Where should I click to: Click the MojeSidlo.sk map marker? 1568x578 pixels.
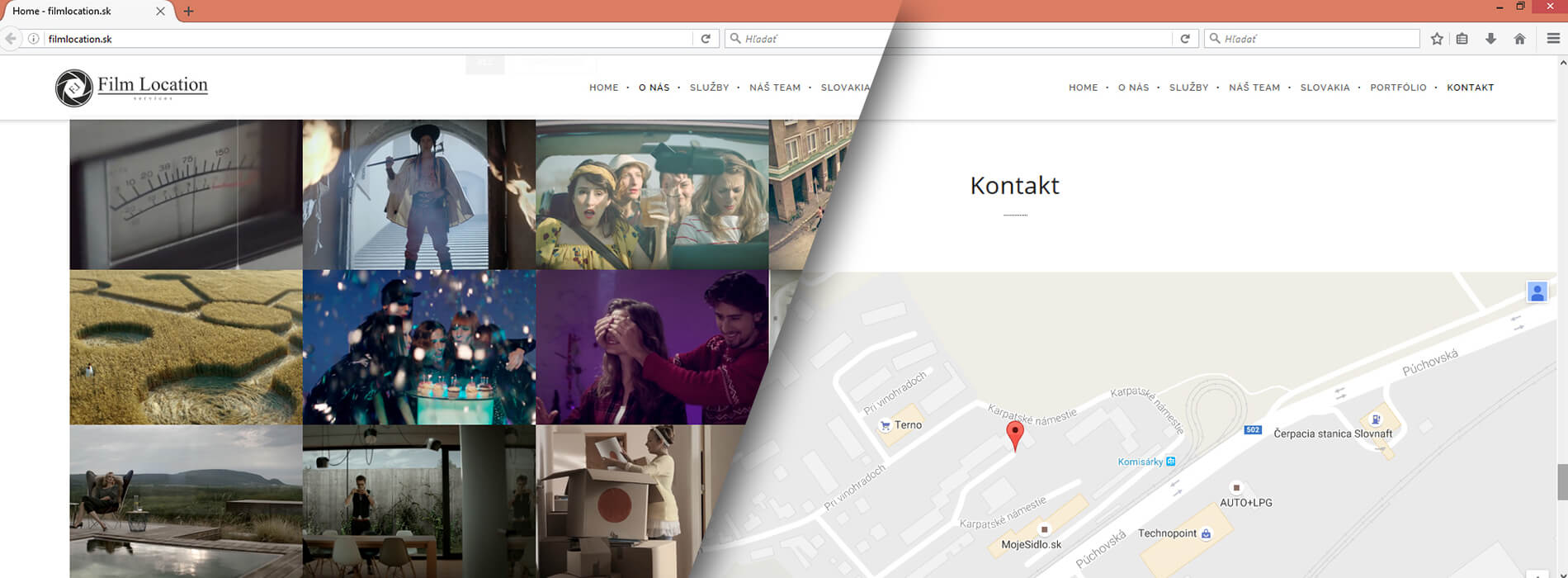(x=1044, y=529)
